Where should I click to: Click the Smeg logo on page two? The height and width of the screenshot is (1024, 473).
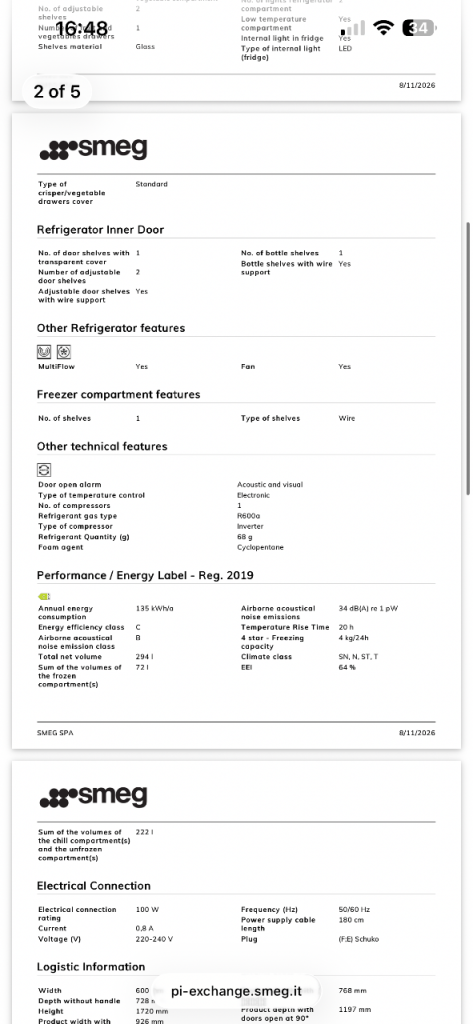(x=93, y=150)
